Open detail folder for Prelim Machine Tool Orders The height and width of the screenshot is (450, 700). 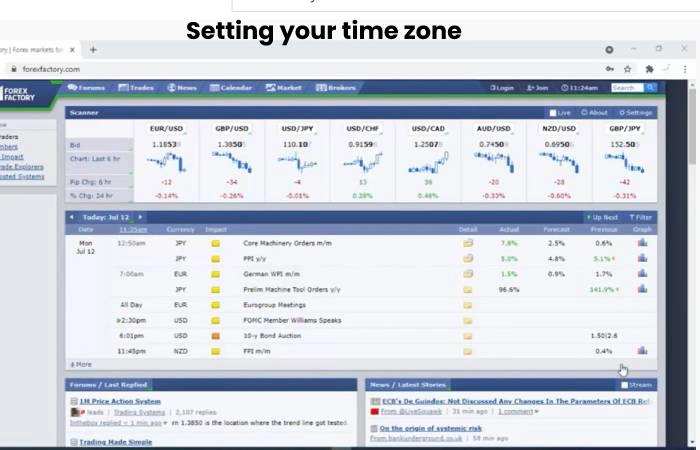[x=468, y=290]
